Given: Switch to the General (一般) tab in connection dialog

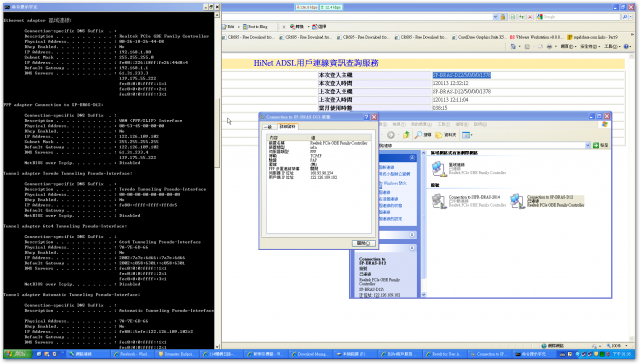Looking at the screenshot, I should click(268, 127).
